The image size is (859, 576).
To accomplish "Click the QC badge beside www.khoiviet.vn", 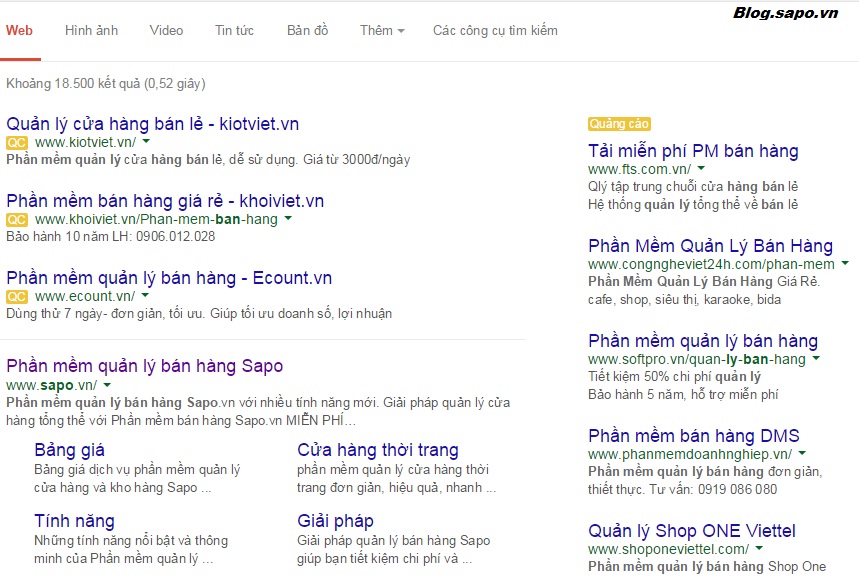I will (x=16, y=220).
